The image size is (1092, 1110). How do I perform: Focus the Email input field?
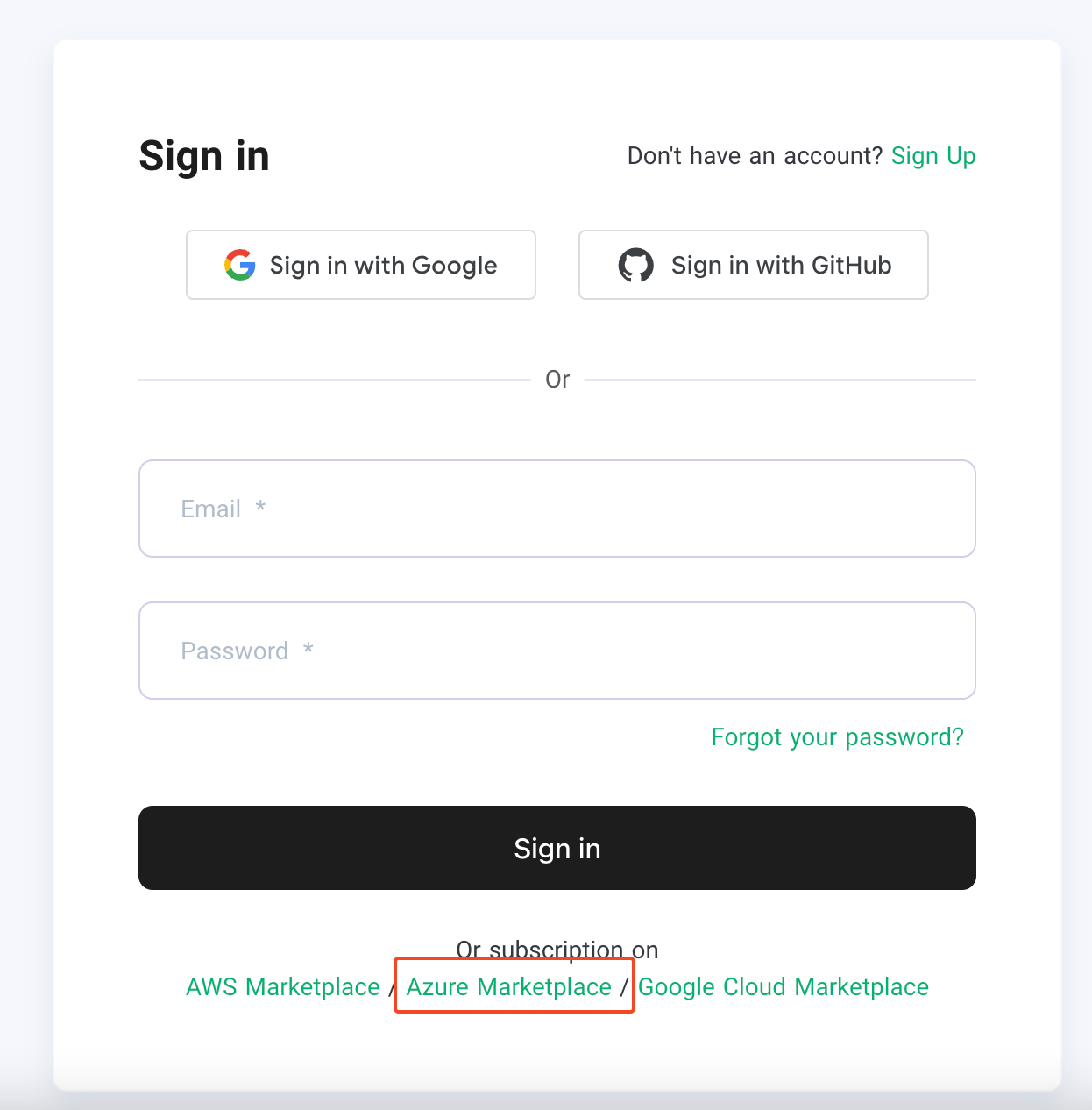(x=557, y=509)
